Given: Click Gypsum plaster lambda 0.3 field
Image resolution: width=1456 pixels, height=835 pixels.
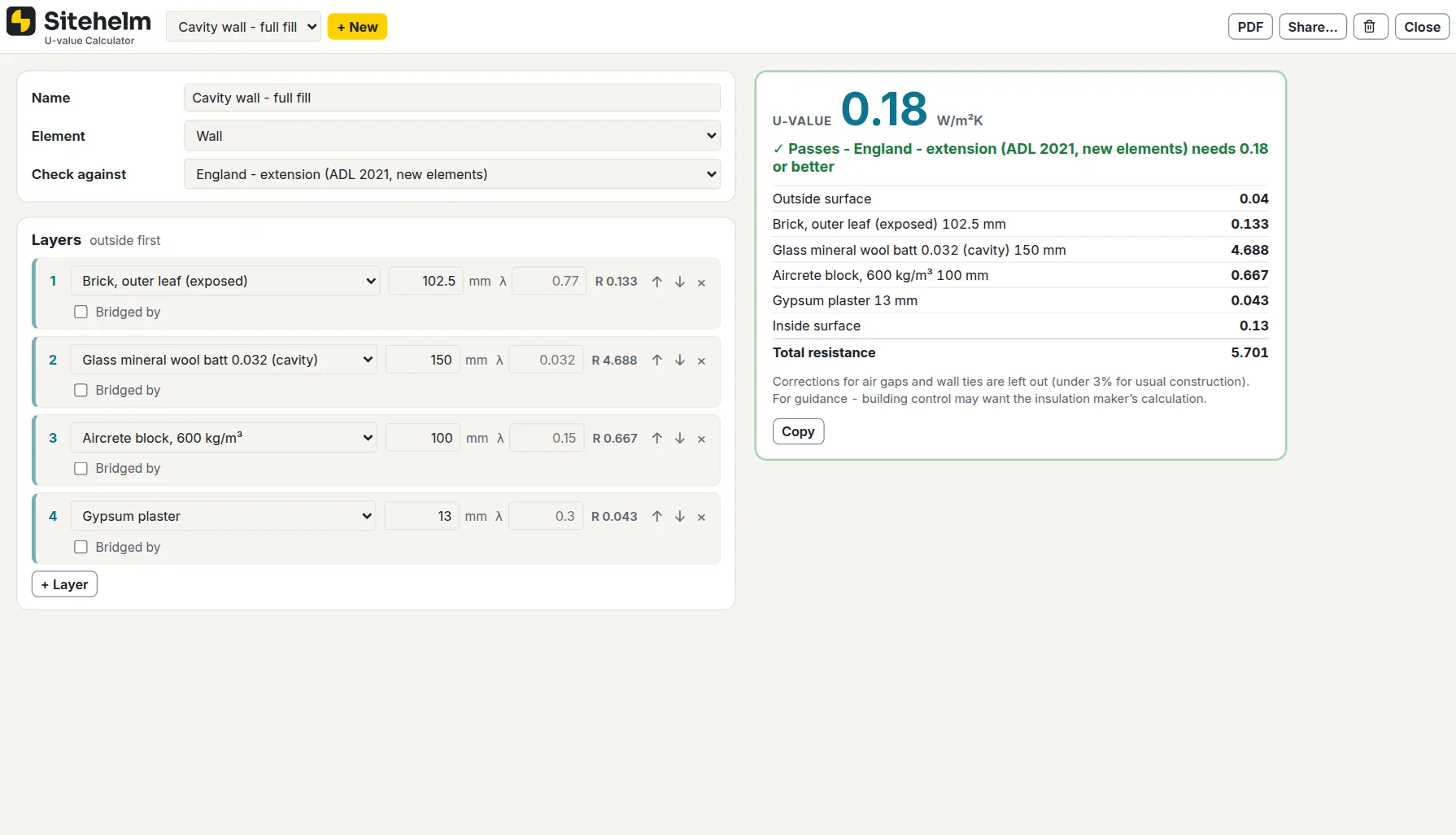Looking at the screenshot, I should click(x=546, y=516).
